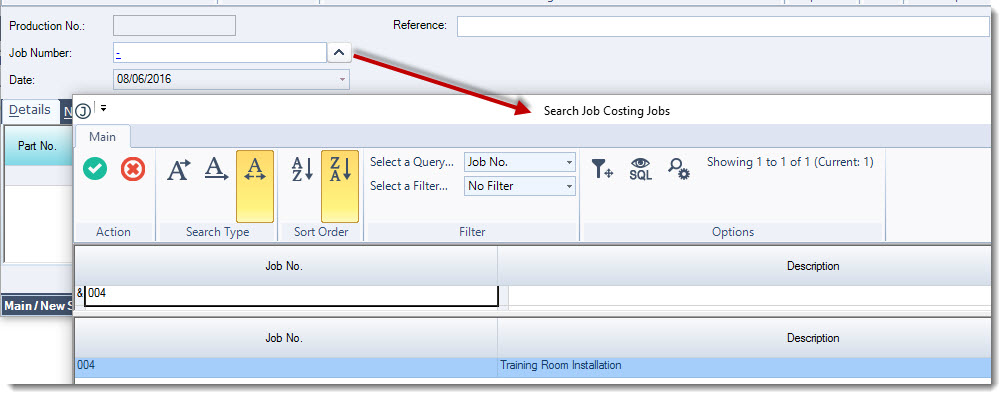Click Main / New status bar label

(x=37, y=305)
